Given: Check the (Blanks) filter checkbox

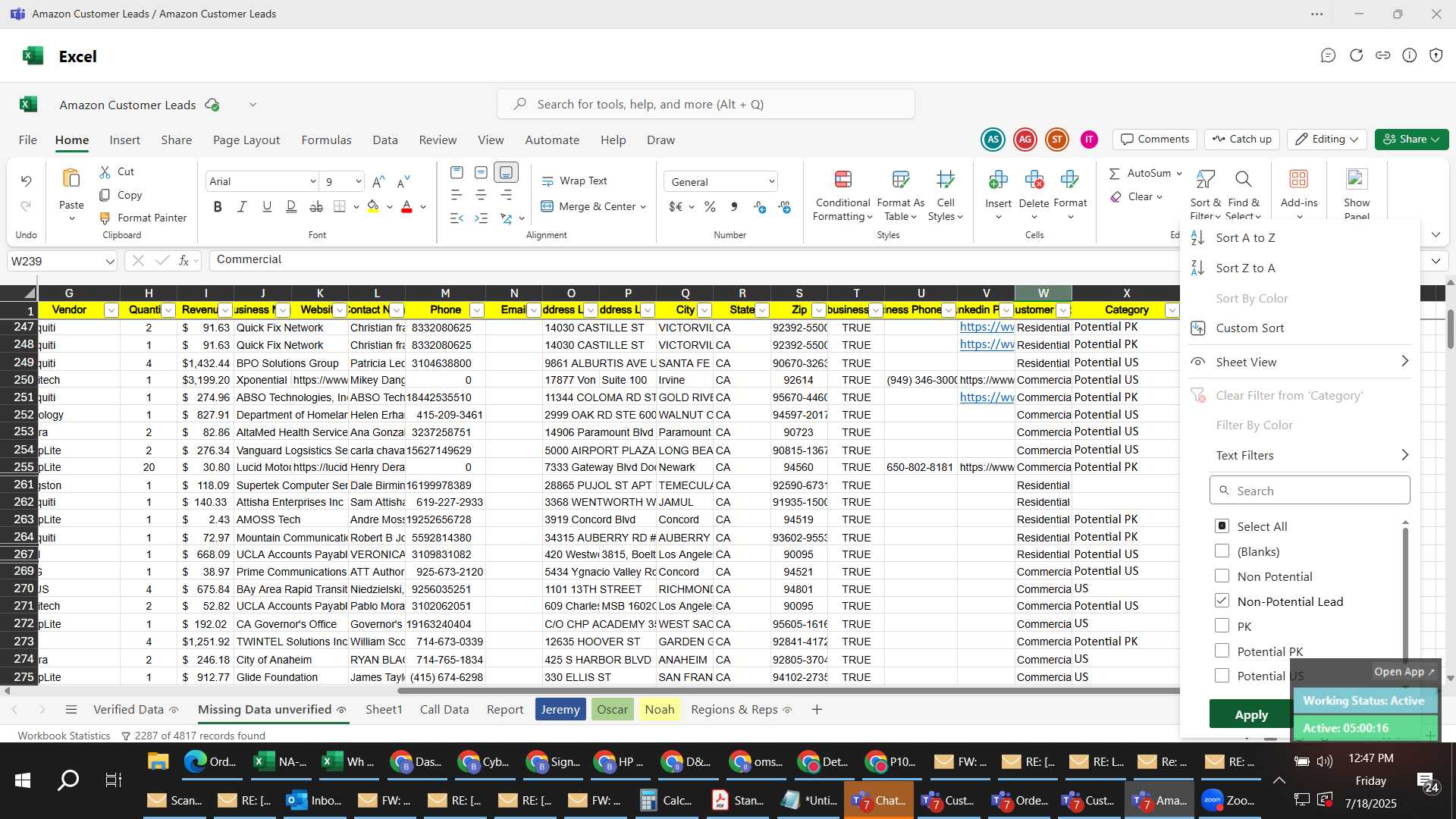Looking at the screenshot, I should click(1222, 551).
